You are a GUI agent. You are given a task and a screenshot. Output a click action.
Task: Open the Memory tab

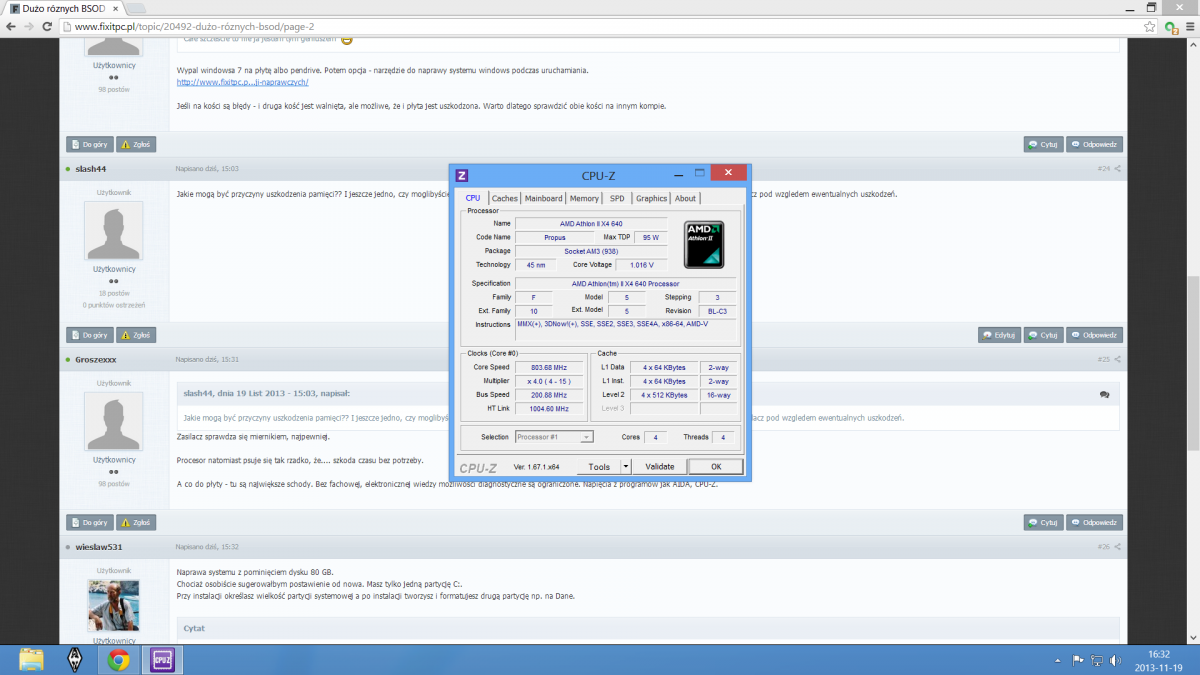(x=585, y=198)
